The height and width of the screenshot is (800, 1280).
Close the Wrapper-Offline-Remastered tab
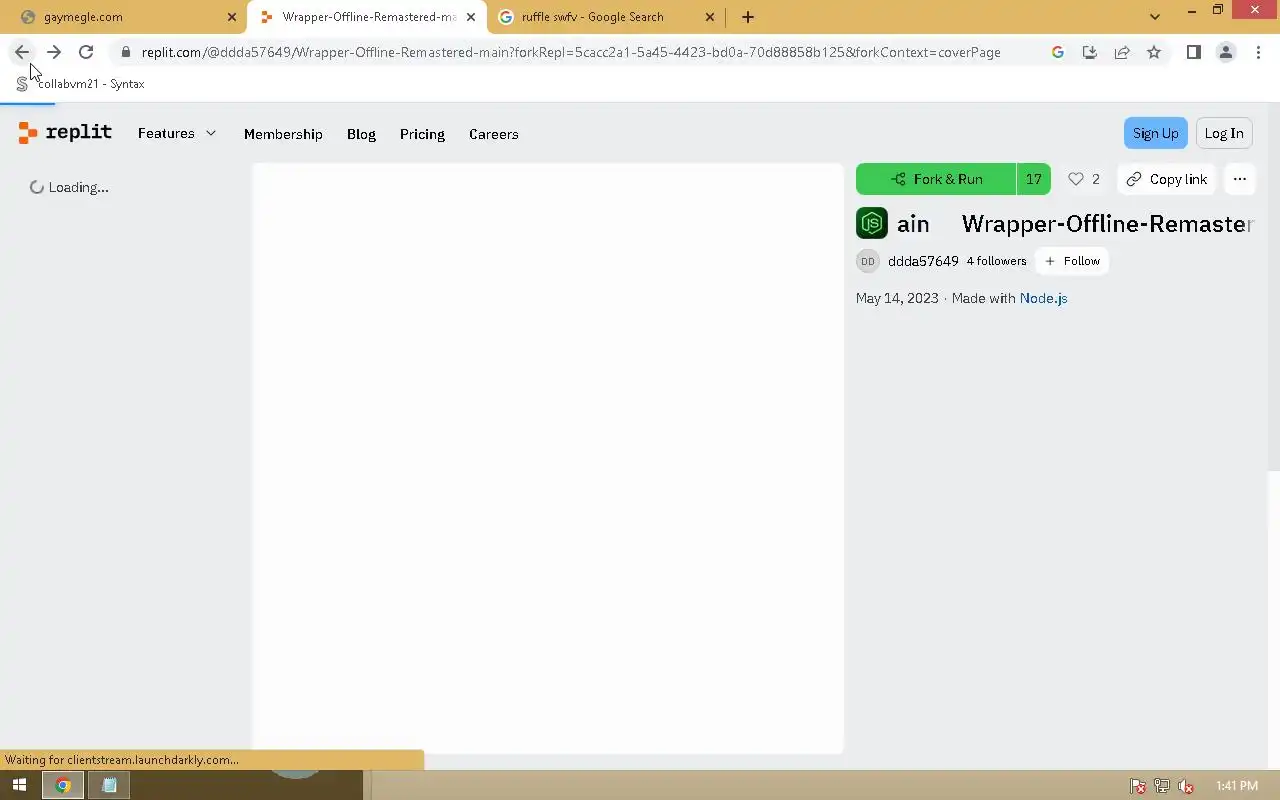(x=471, y=17)
